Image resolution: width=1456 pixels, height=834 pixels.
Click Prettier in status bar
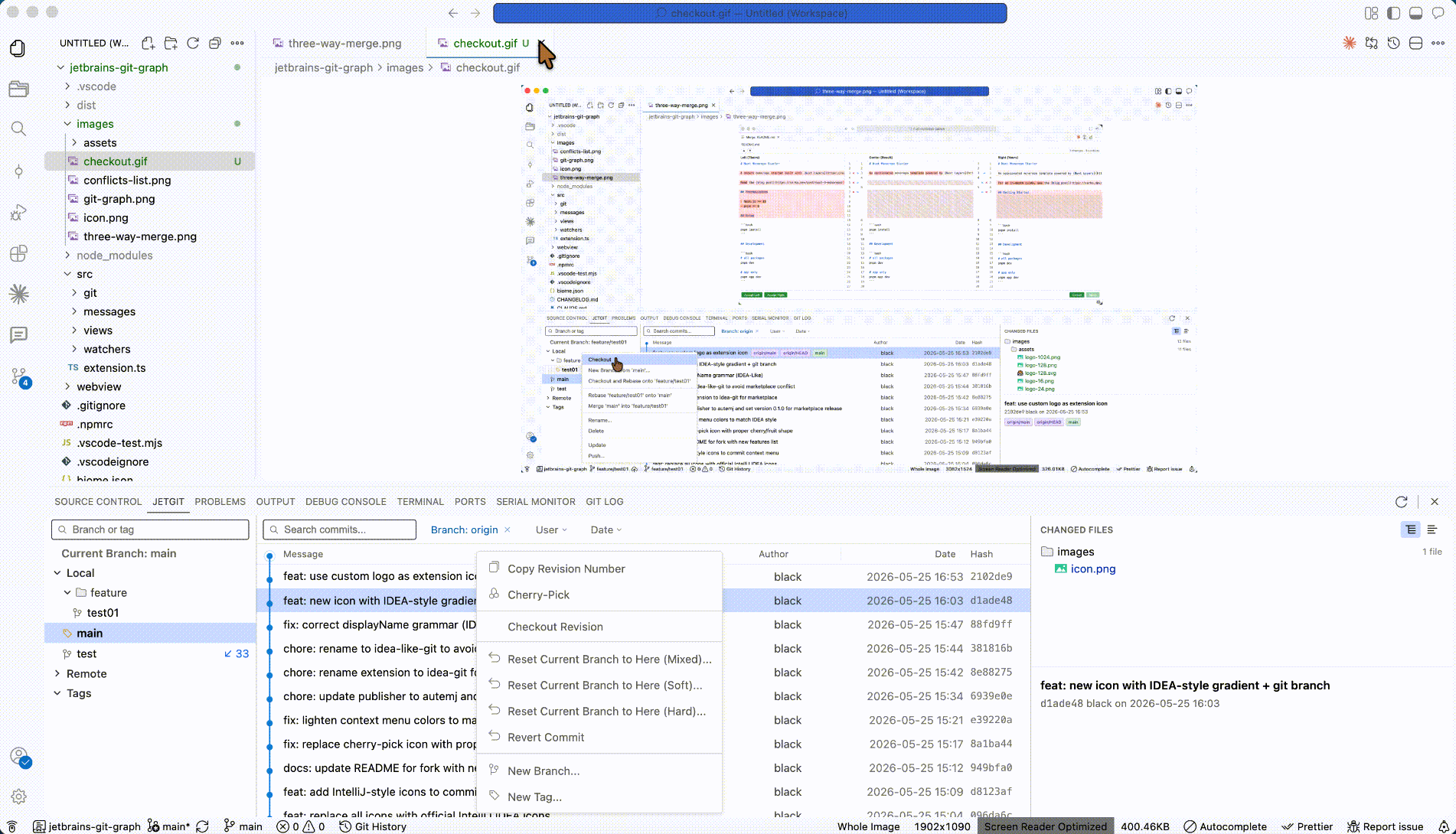[x=1307, y=826]
